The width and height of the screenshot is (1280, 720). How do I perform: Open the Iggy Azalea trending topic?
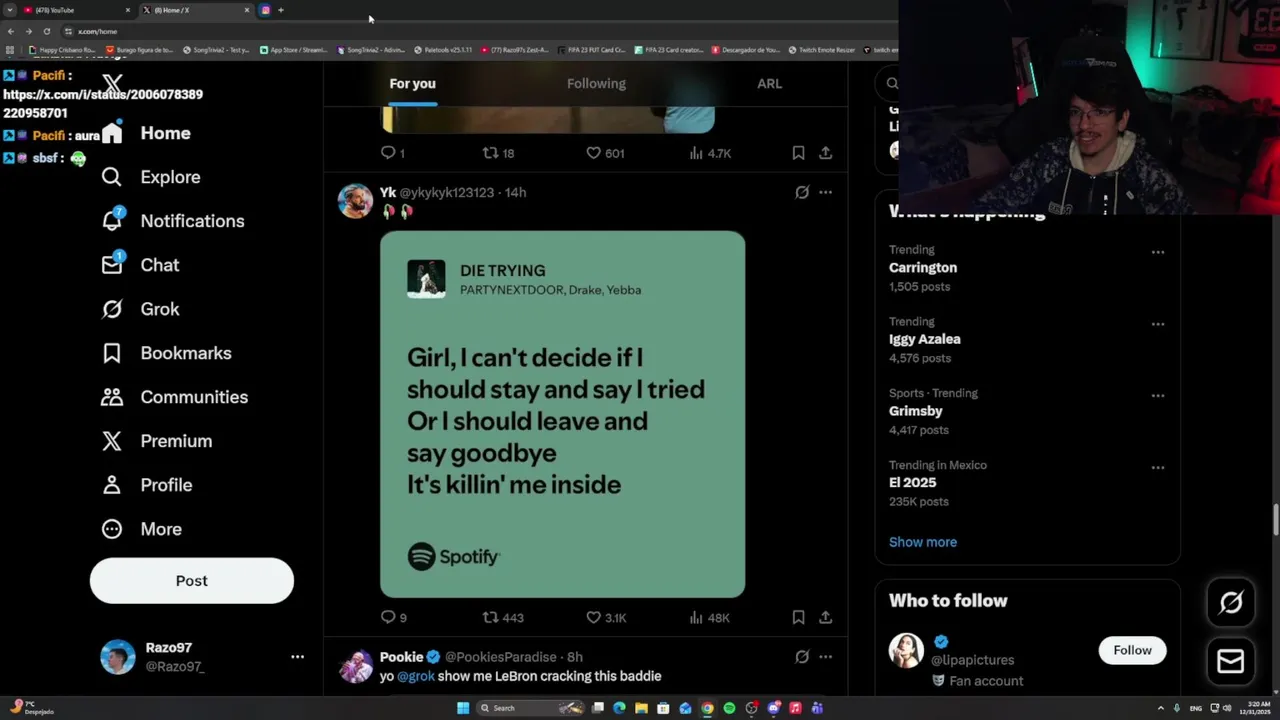coord(925,339)
